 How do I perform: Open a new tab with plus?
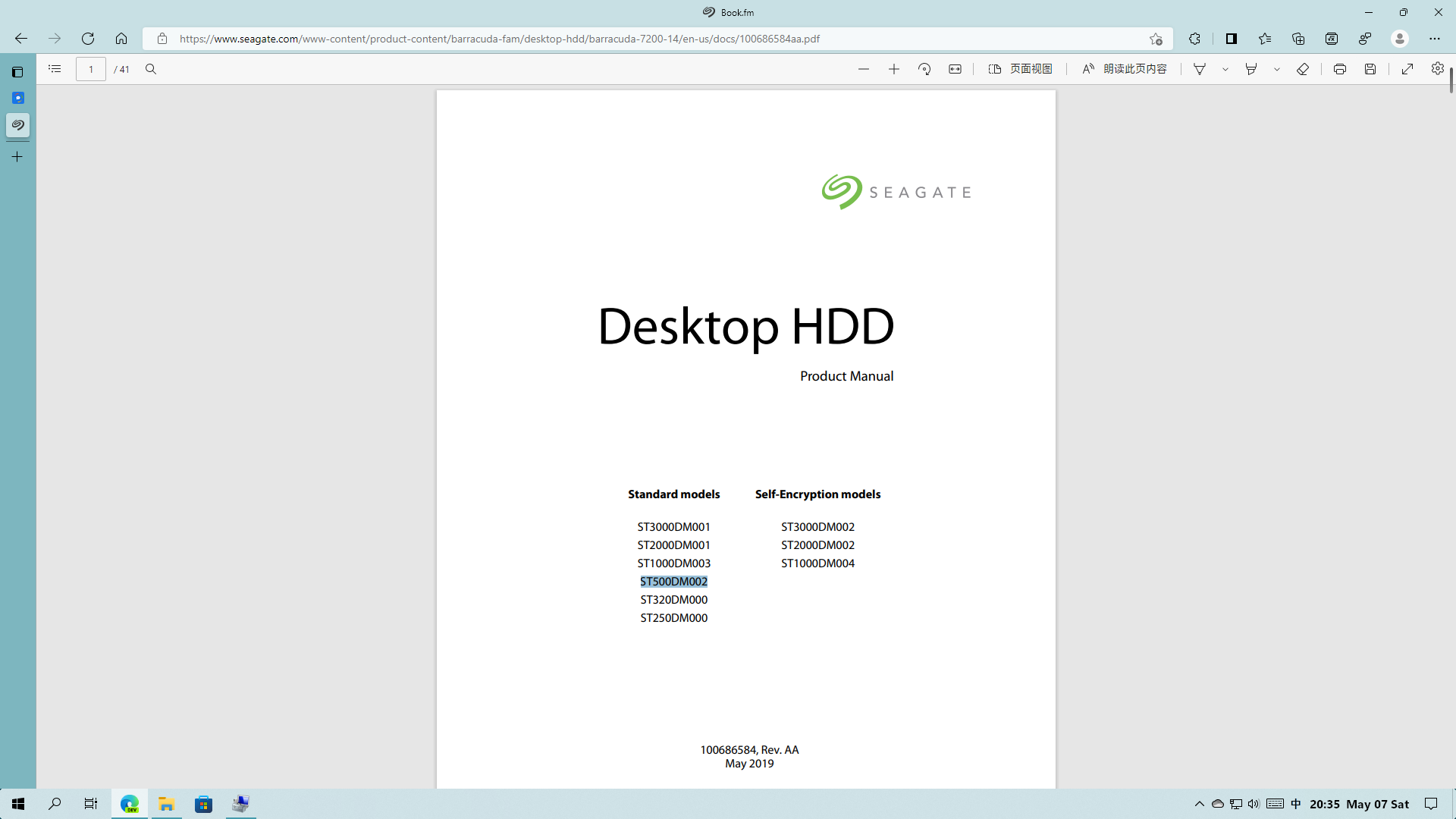17,157
